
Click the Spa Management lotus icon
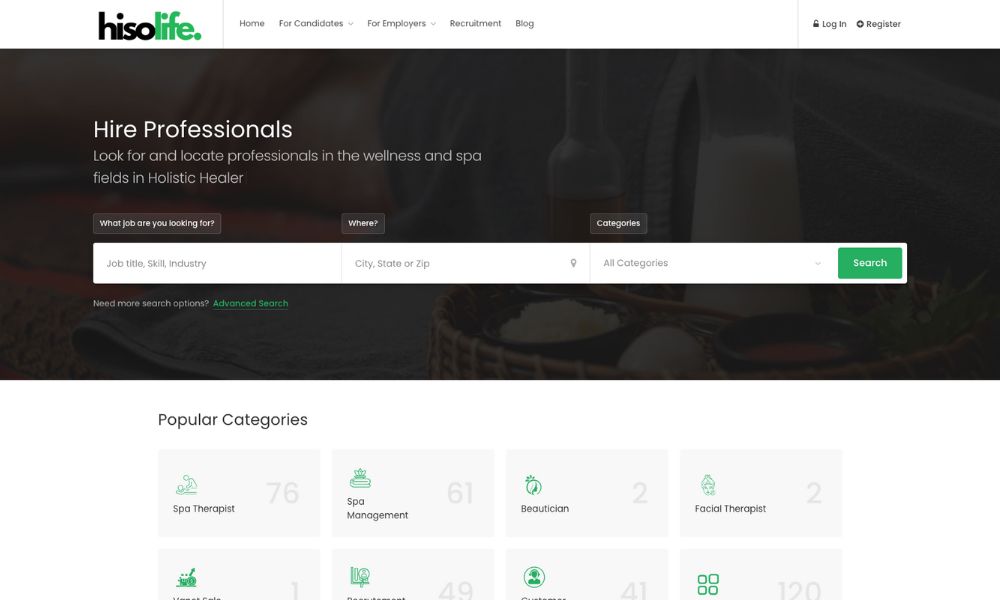(x=360, y=478)
